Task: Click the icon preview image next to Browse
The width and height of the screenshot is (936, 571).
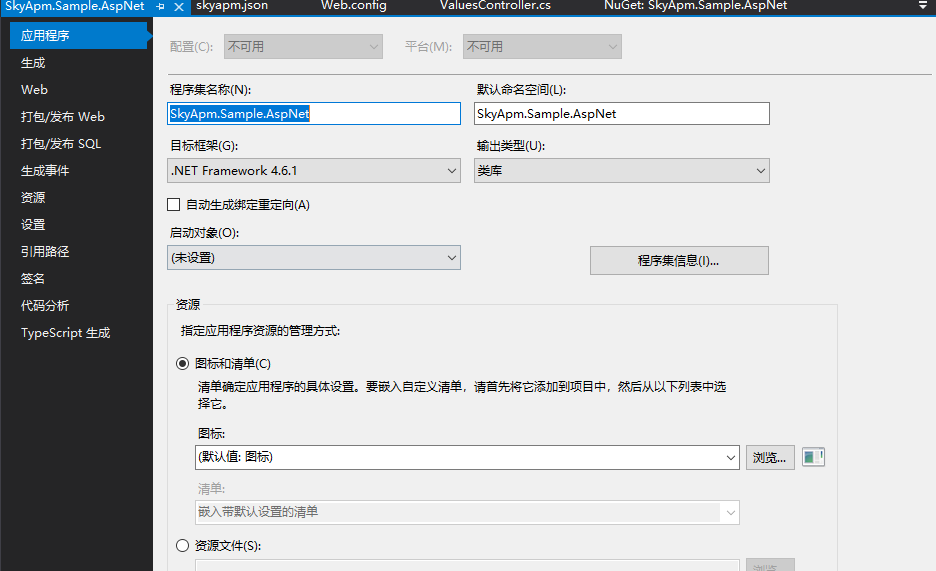Action: [x=813, y=457]
